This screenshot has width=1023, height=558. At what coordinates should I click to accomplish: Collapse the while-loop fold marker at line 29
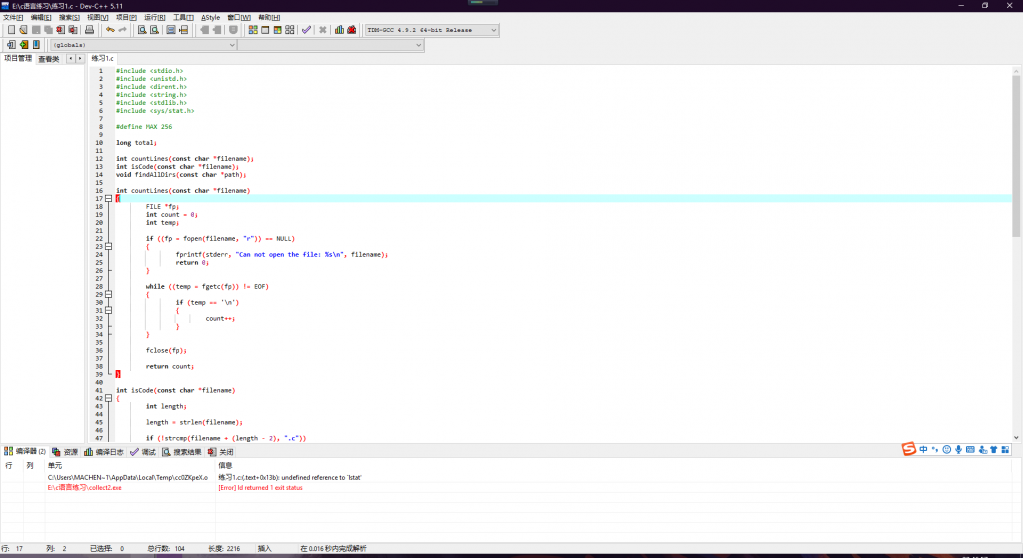click(108, 294)
